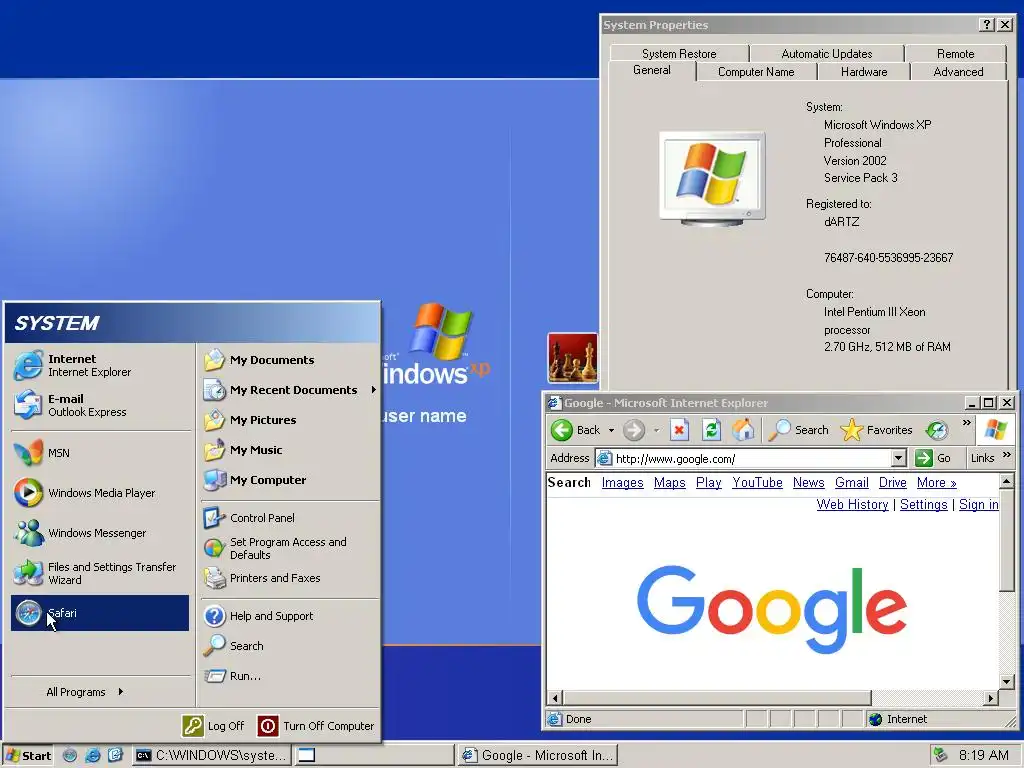The height and width of the screenshot is (768, 1024).
Task: Click the Settings link on Google
Action: pyautogui.click(x=923, y=505)
